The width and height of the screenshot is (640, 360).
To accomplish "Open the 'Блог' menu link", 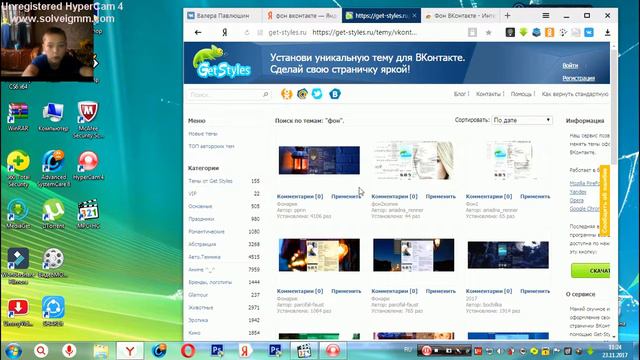I will click(x=460, y=94).
